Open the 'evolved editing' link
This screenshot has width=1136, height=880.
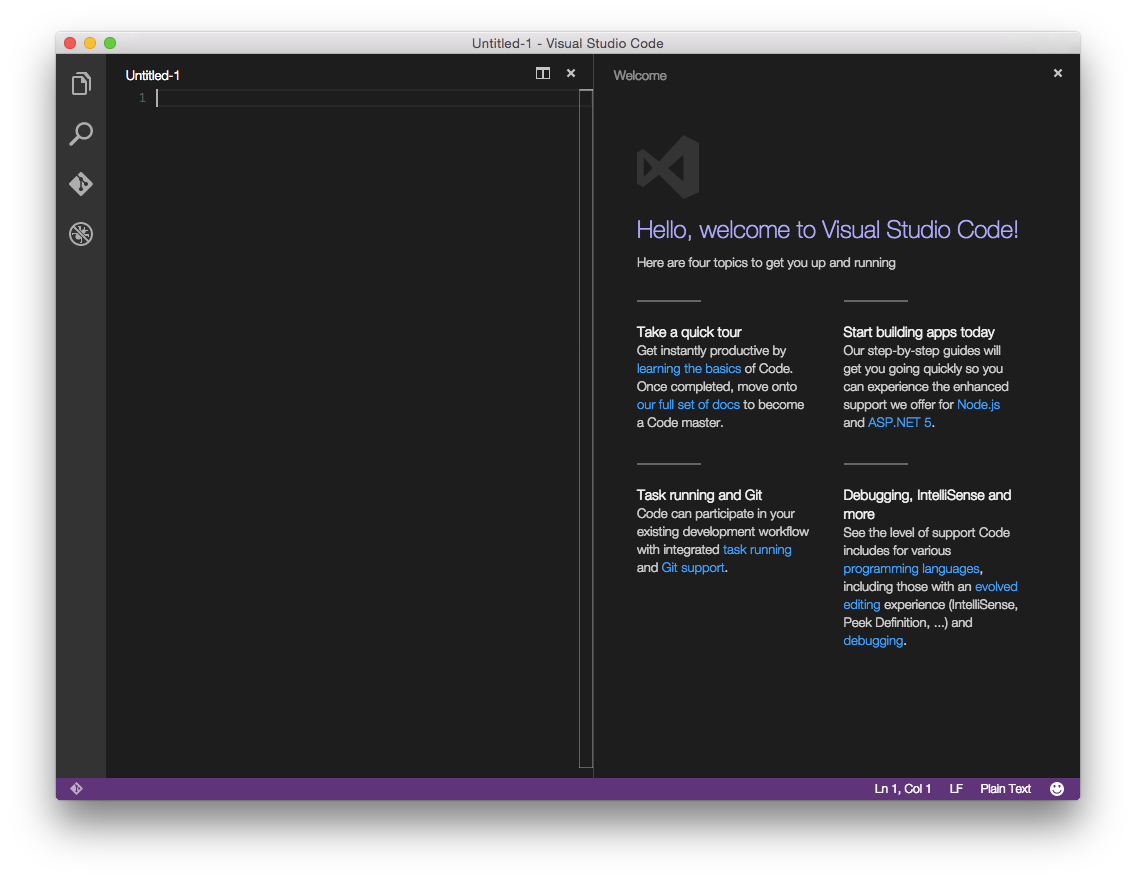(996, 587)
